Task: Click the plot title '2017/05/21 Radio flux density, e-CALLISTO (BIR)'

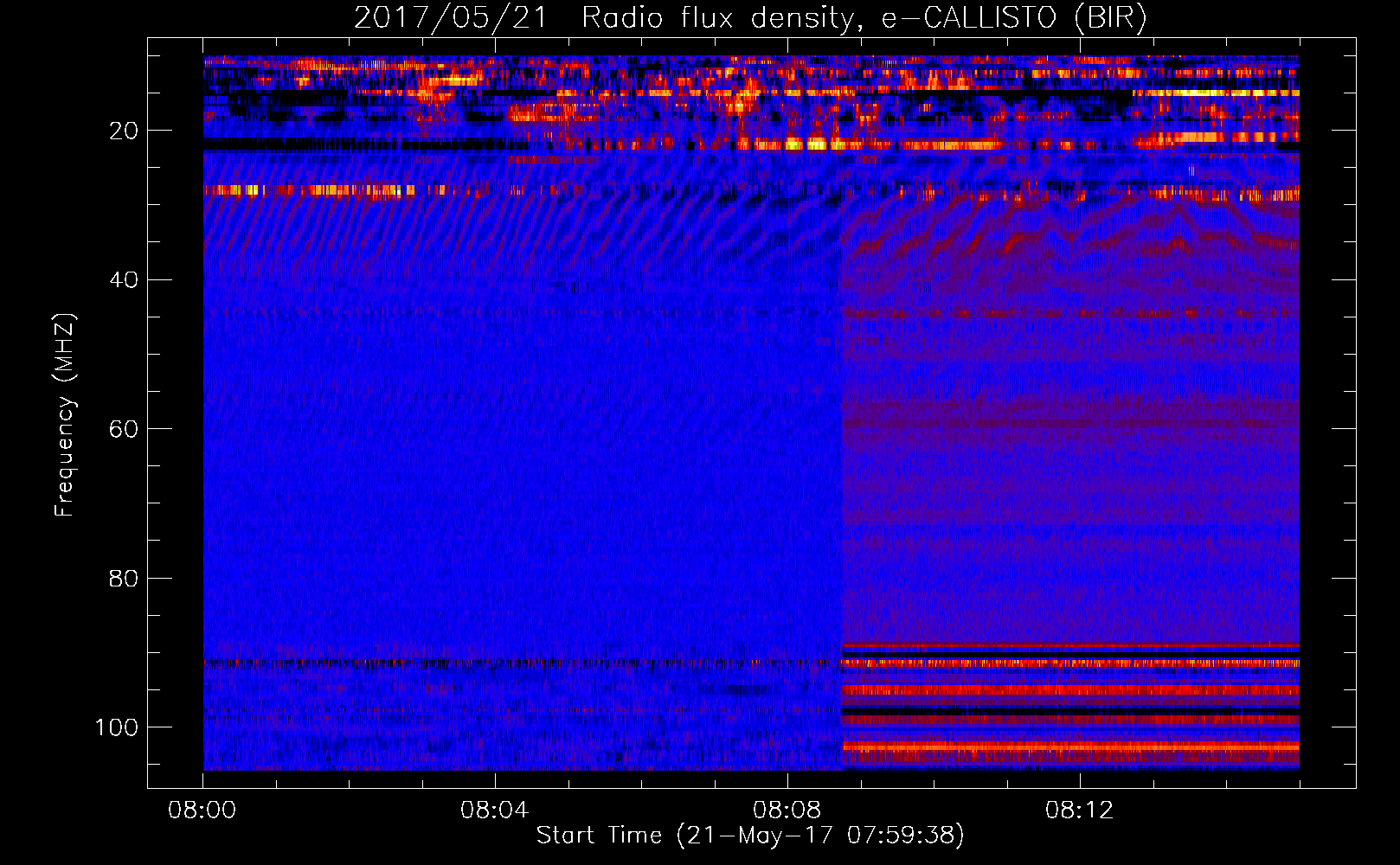Action: [750, 18]
